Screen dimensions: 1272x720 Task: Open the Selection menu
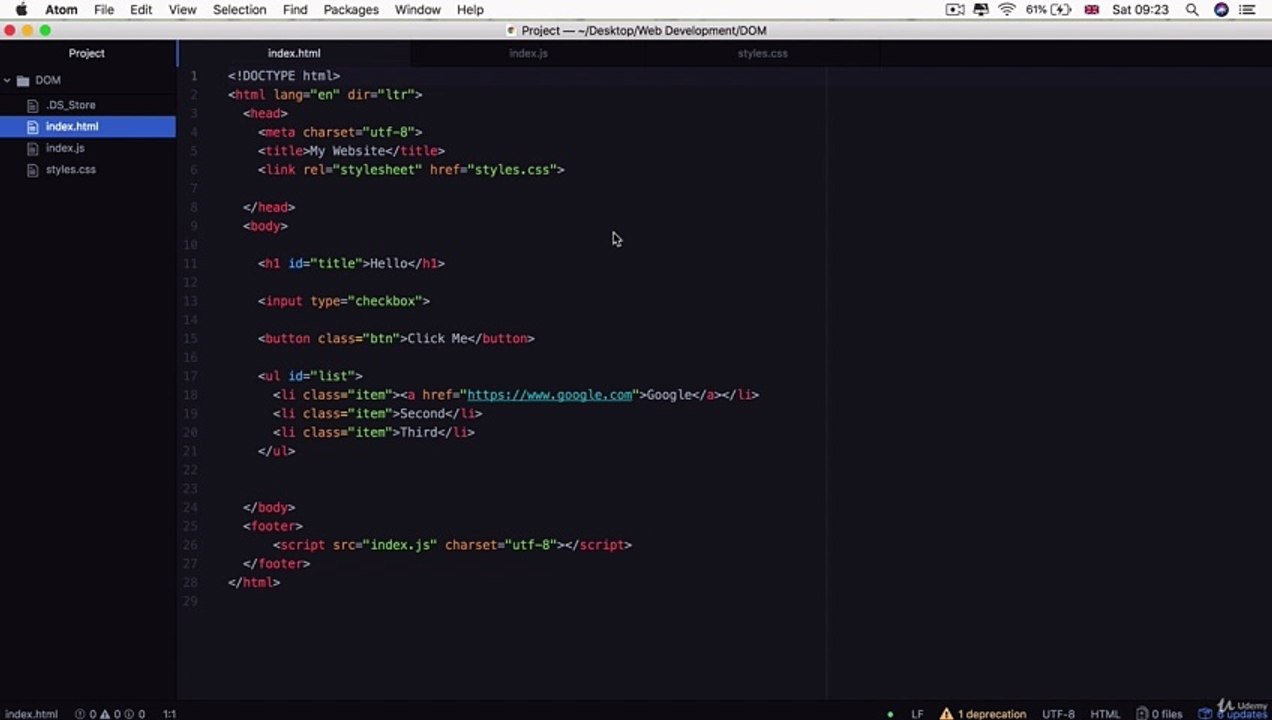pyautogui.click(x=239, y=10)
